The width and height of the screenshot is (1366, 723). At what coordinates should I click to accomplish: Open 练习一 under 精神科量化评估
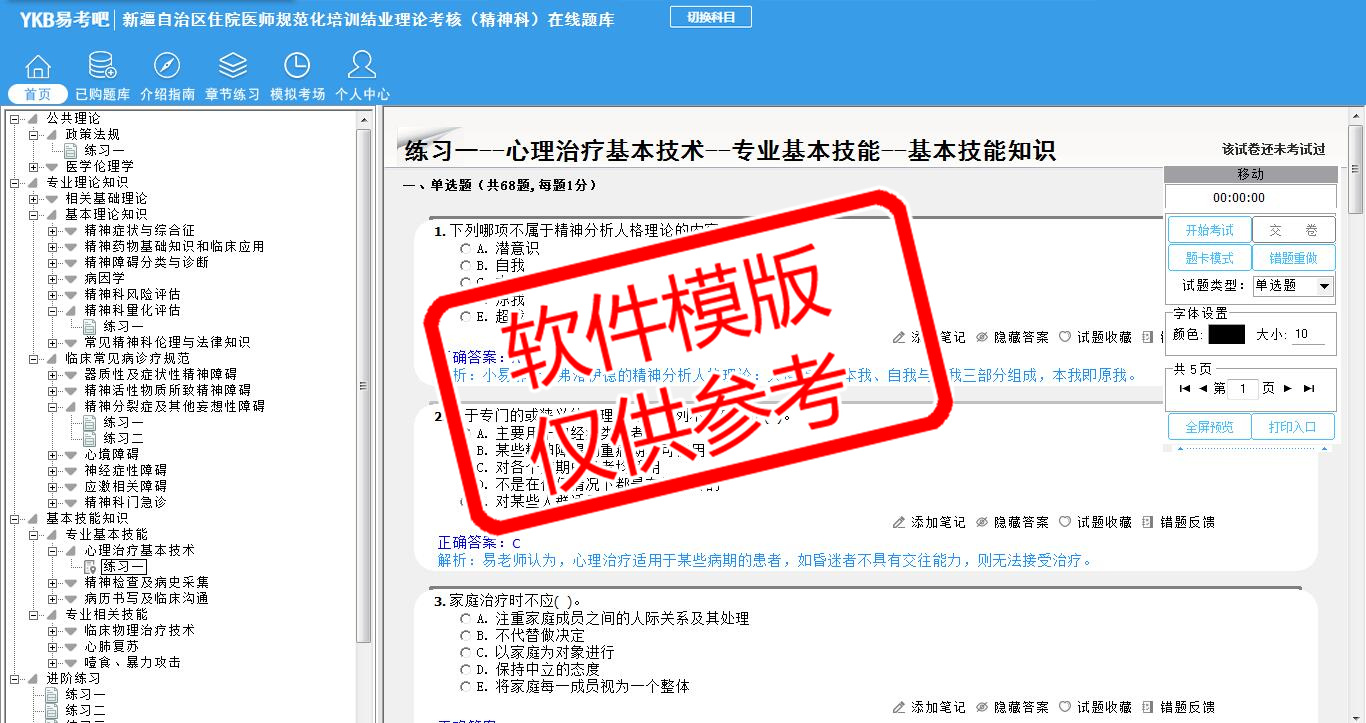[123, 326]
